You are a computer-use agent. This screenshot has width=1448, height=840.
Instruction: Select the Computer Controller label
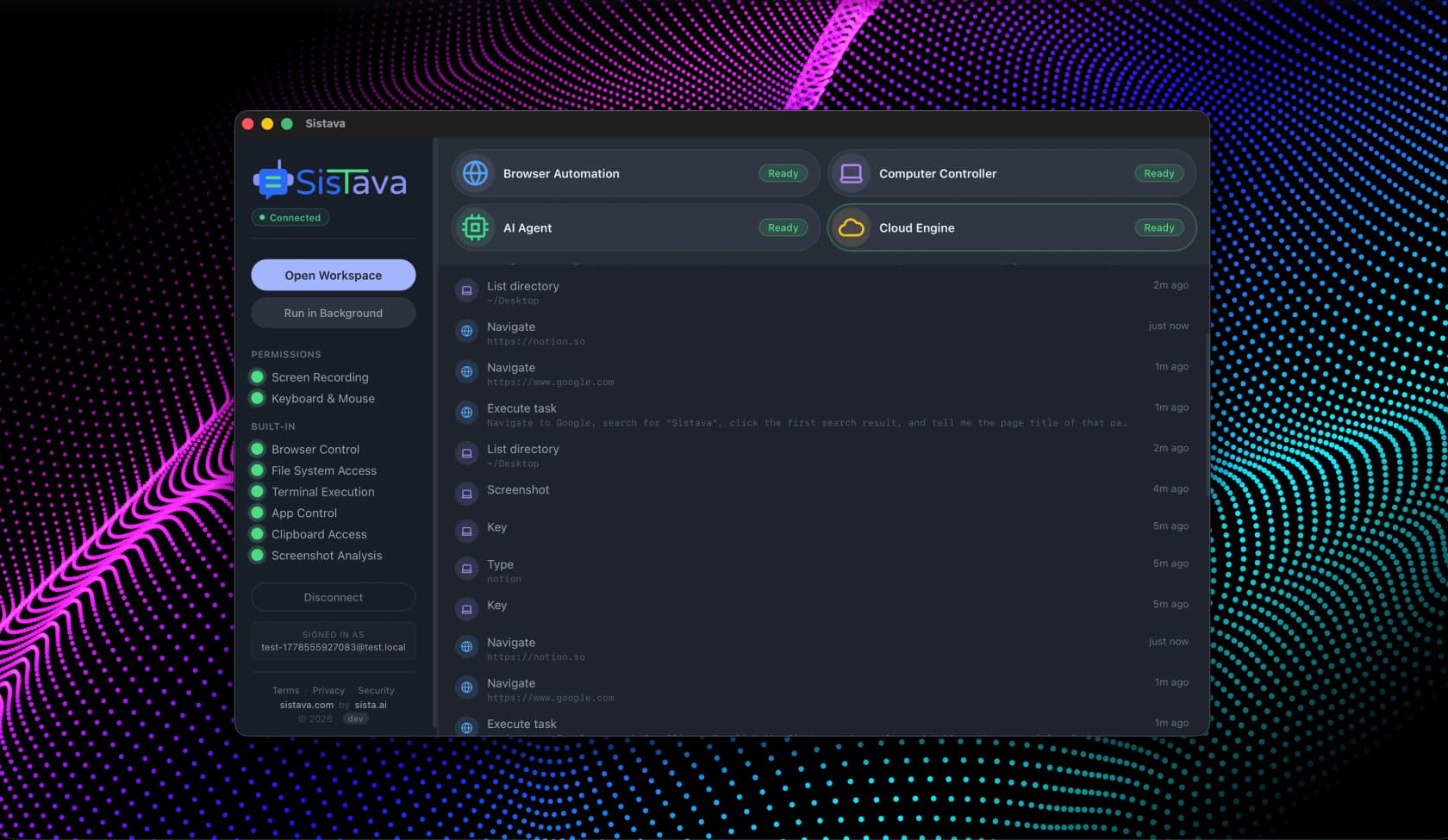[938, 173]
